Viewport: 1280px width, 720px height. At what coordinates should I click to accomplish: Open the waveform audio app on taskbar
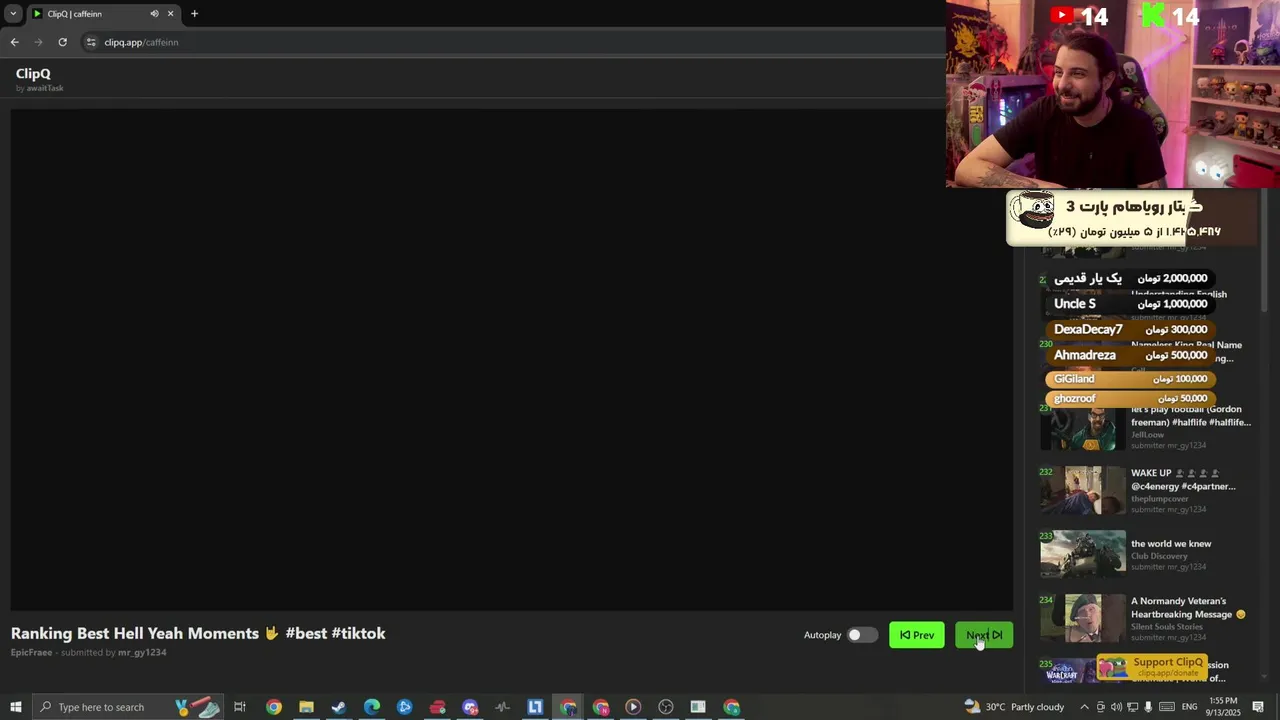pyautogui.click(x=502, y=707)
